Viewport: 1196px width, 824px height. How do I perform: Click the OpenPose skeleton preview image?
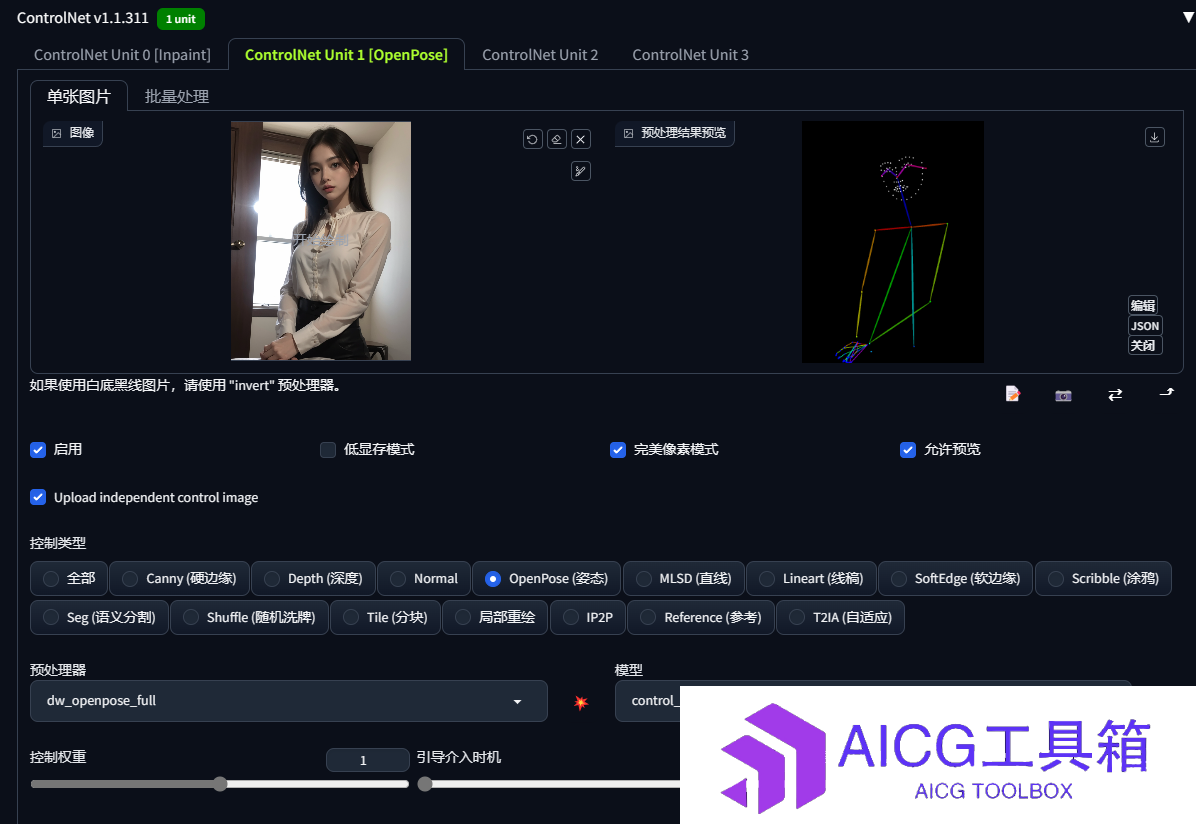click(892, 242)
